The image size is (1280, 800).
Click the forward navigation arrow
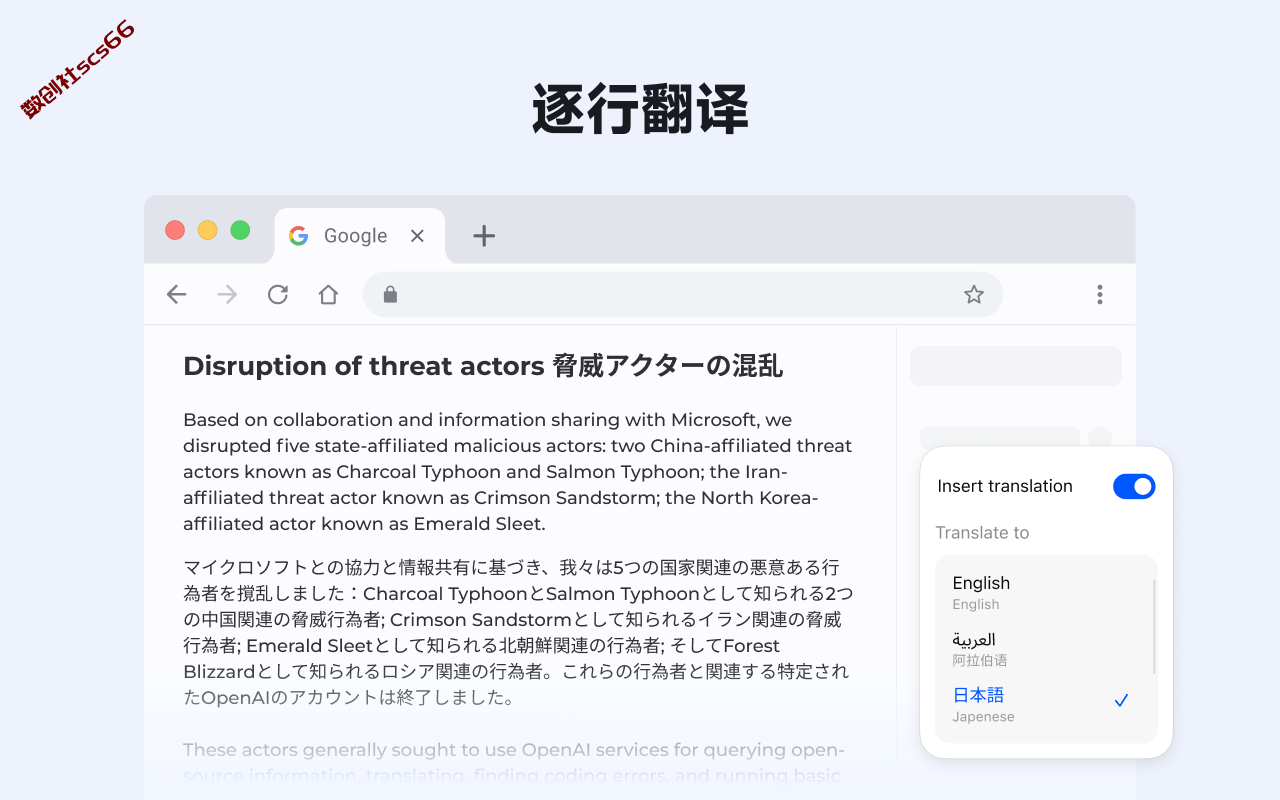(227, 294)
